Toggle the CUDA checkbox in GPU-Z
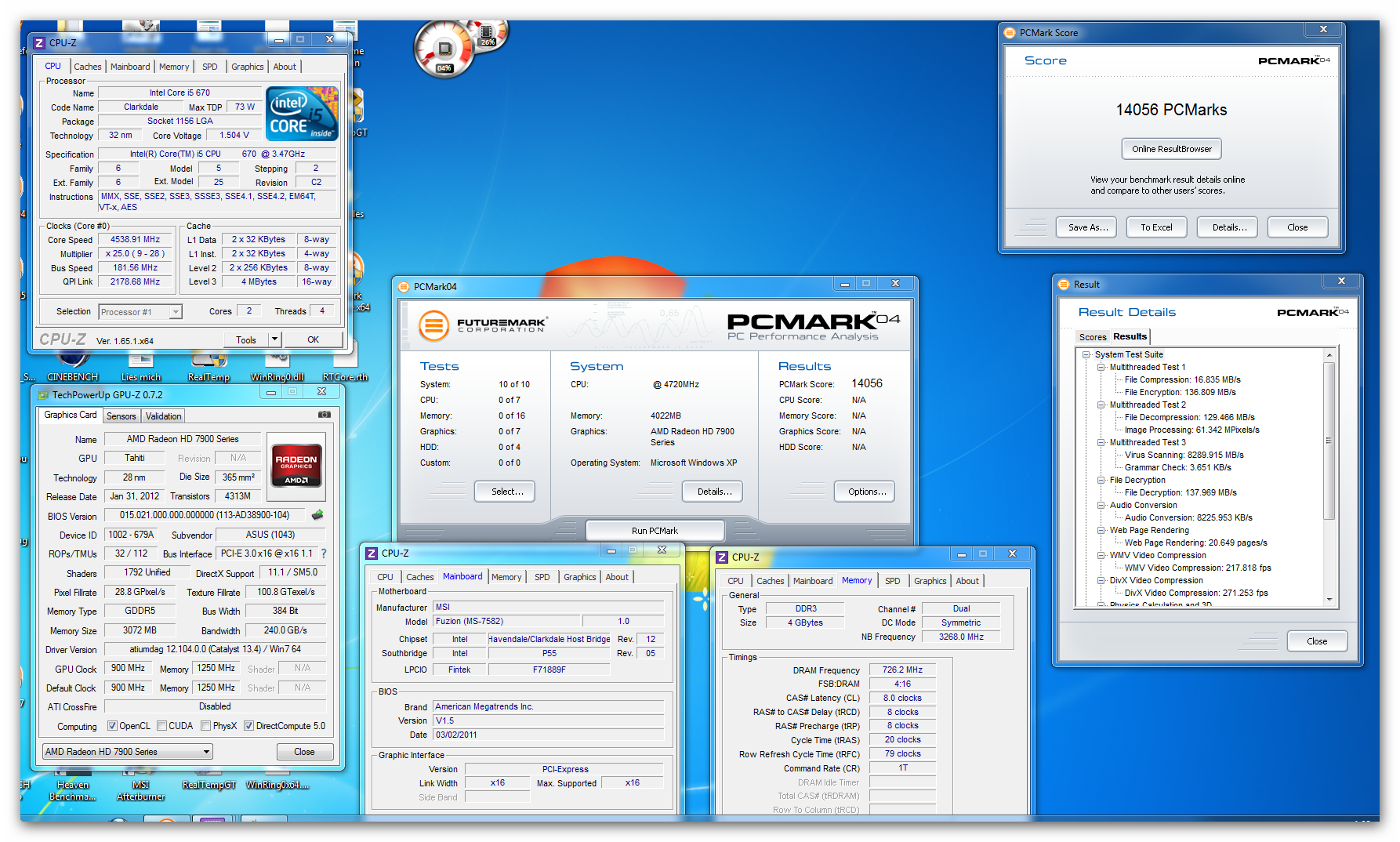 (161, 726)
